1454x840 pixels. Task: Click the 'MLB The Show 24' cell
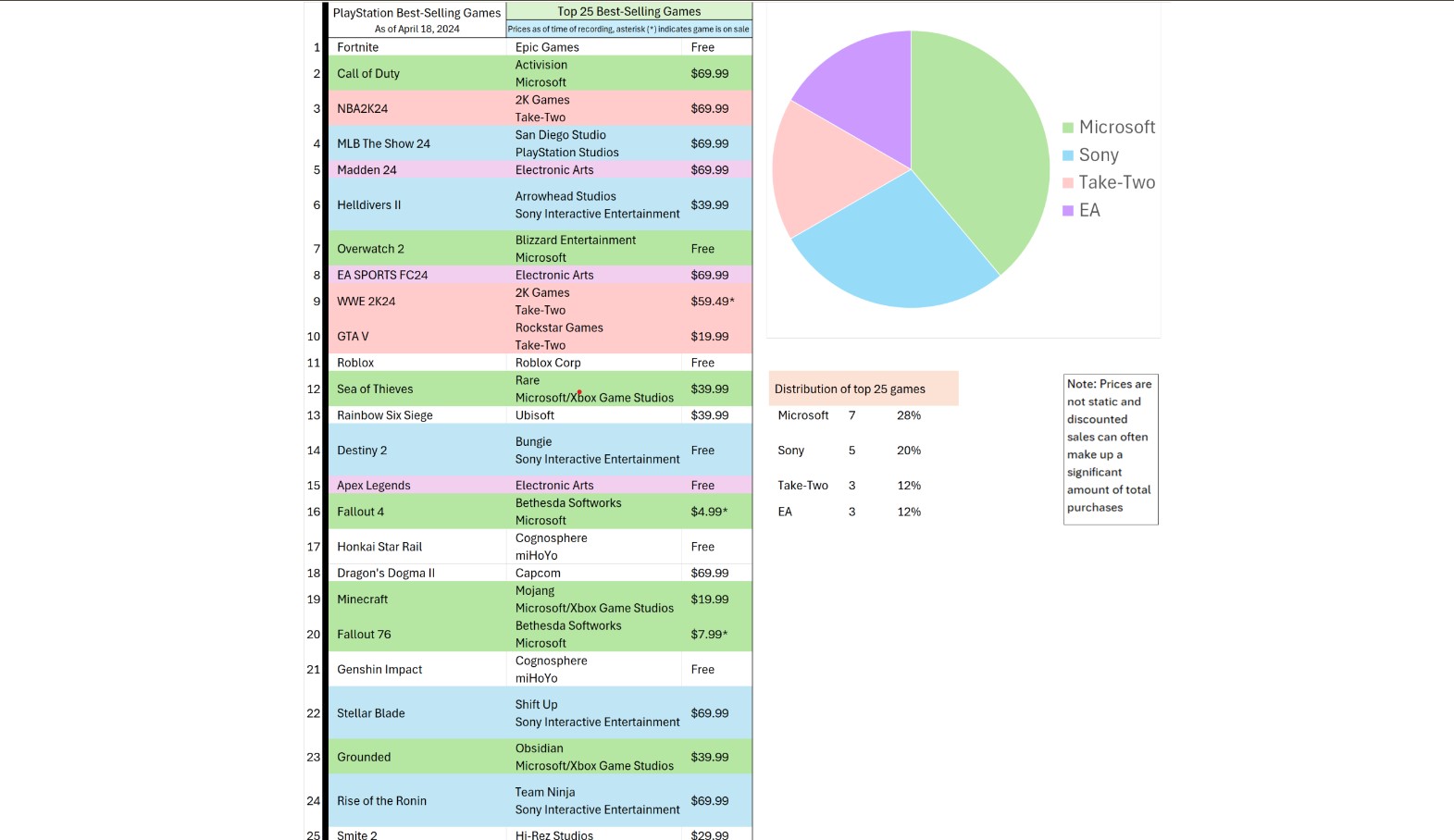coord(416,143)
